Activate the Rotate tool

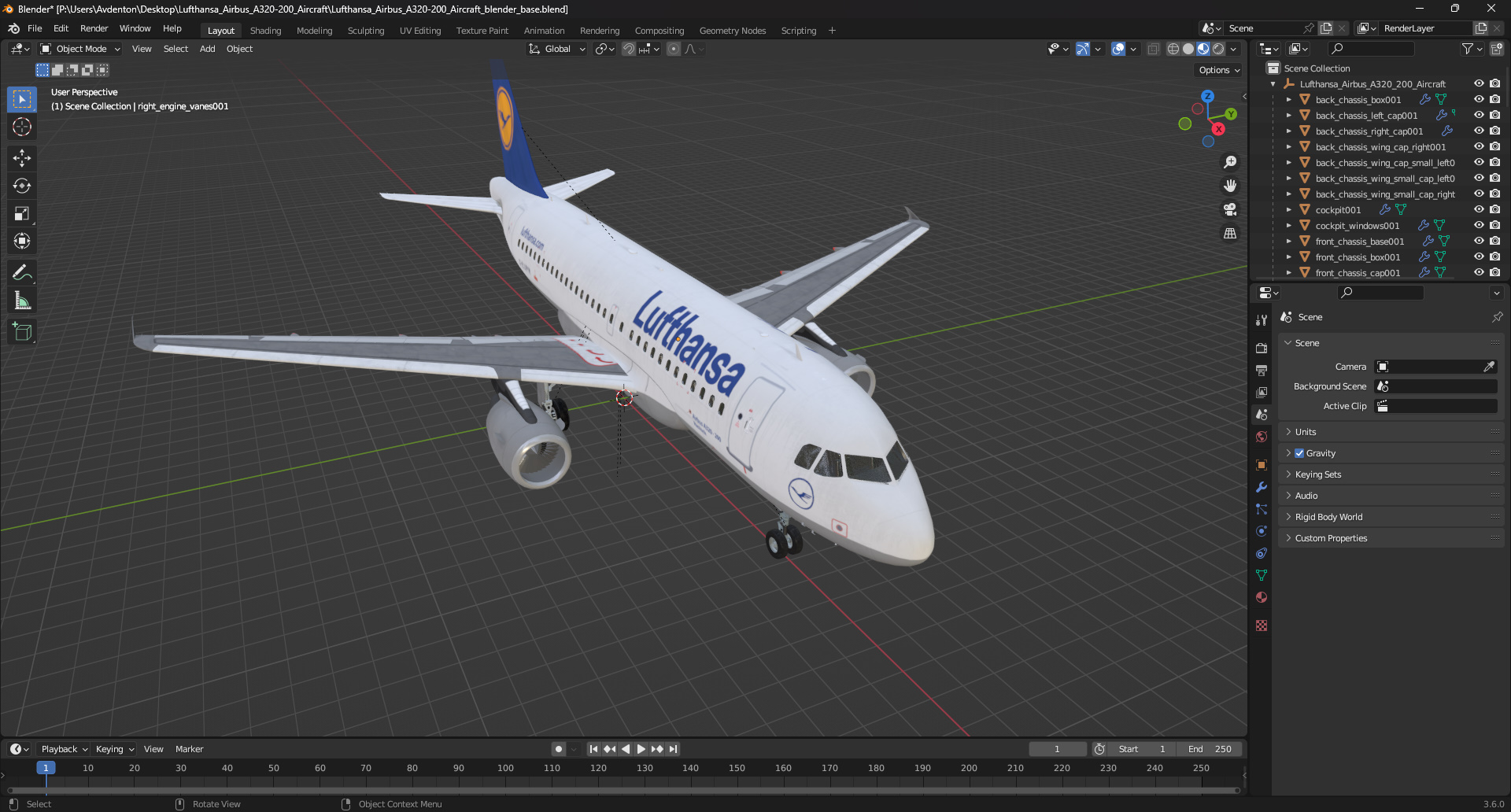(22, 186)
